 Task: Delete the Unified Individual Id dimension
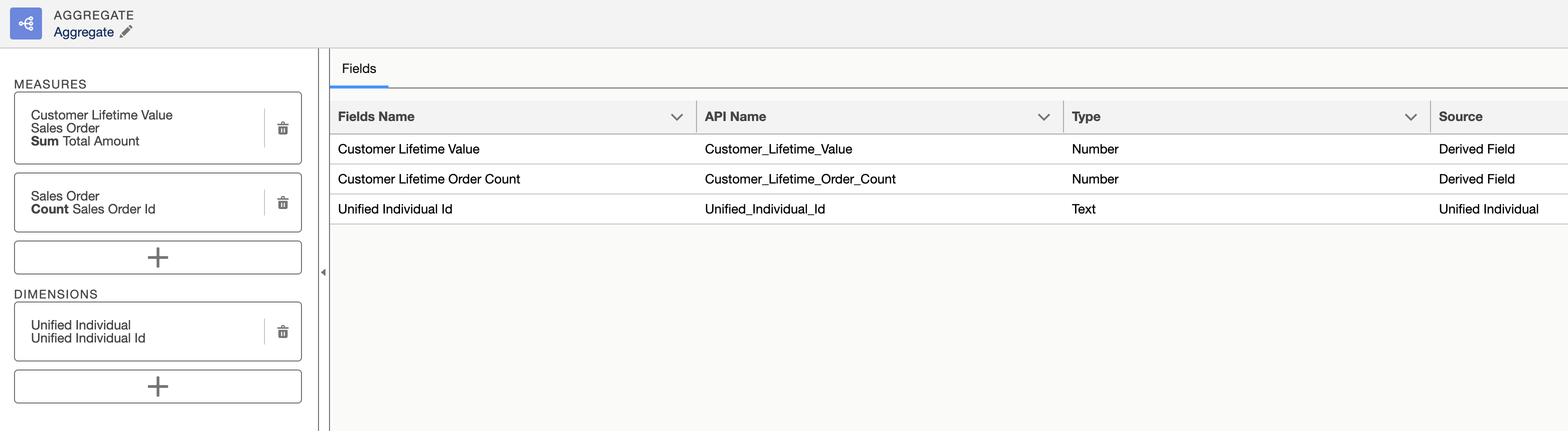pos(283,332)
